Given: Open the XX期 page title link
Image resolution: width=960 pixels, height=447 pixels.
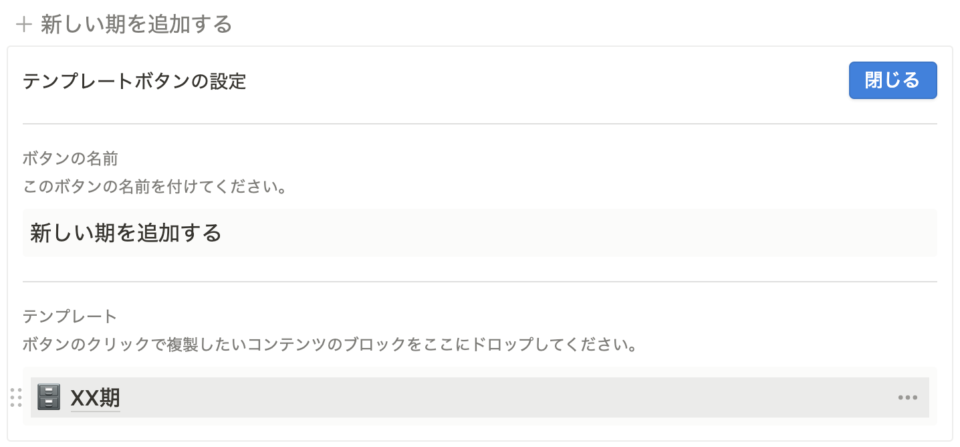Looking at the screenshot, I should 95,398.
